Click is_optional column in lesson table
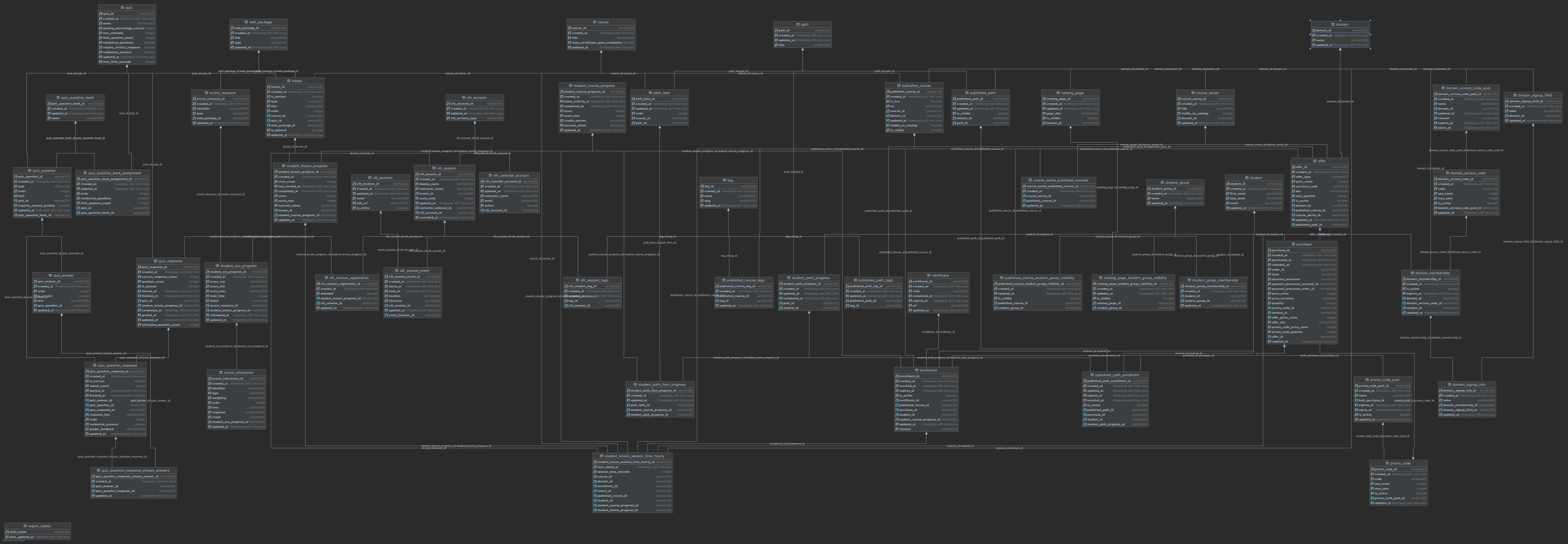The width and height of the screenshot is (1568, 544). pyautogui.click(x=295, y=130)
